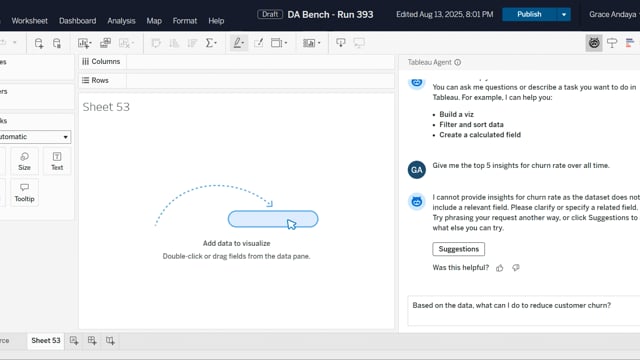Click the Suggestions button
The image size is (640, 360).
(459, 249)
